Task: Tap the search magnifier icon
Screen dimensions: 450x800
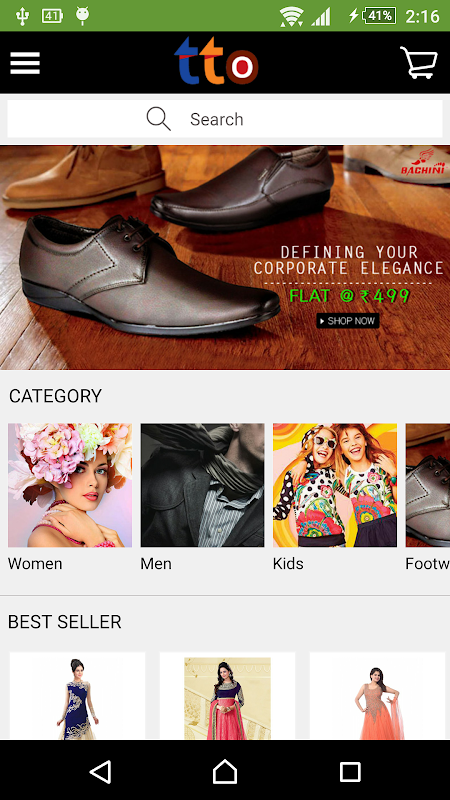Action: coord(159,119)
